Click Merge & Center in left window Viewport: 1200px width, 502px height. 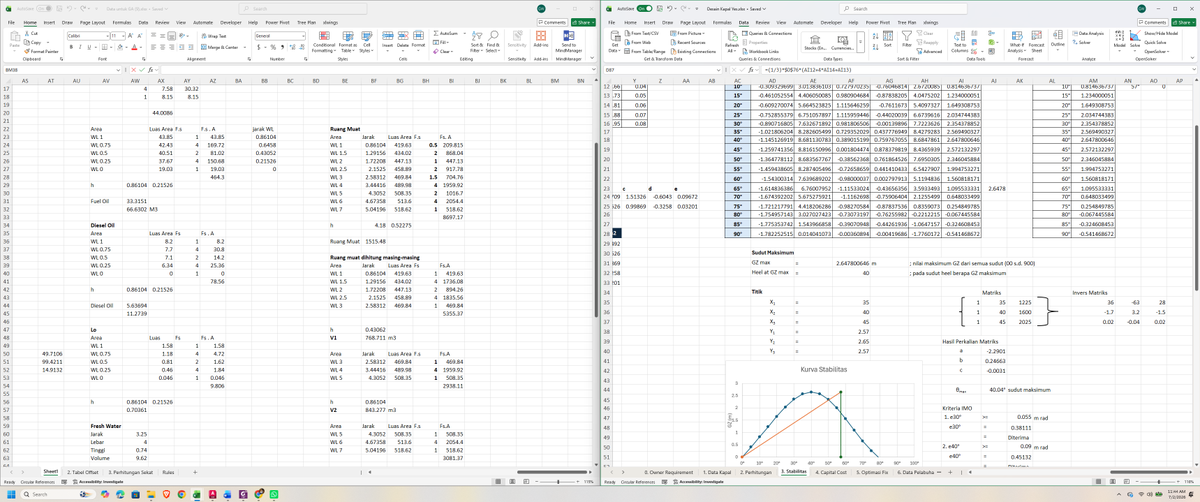click(221, 46)
